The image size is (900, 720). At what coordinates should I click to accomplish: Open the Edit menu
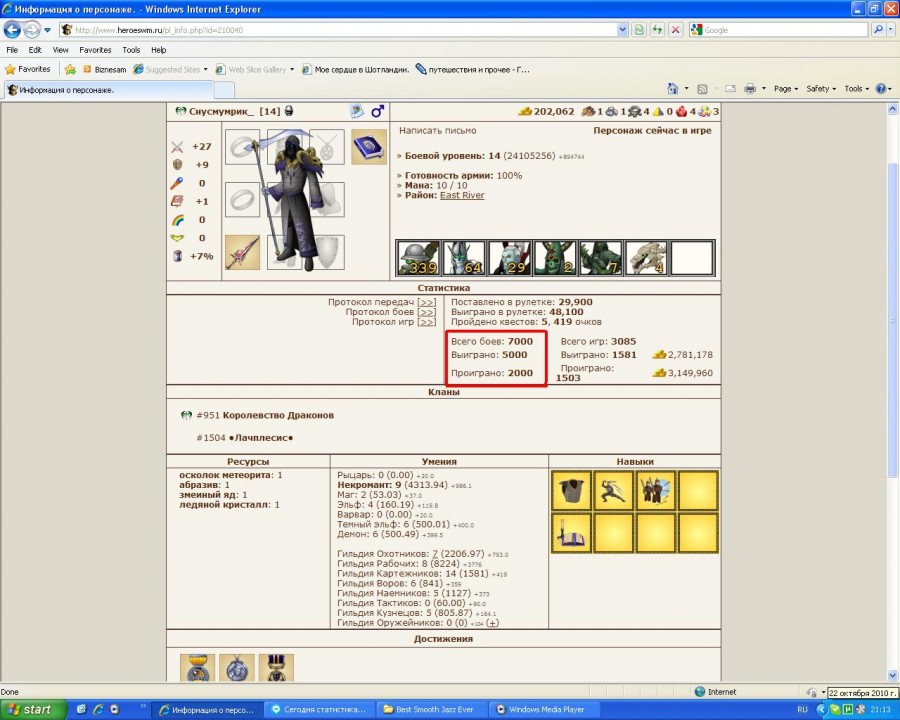(x=35, y=50)
